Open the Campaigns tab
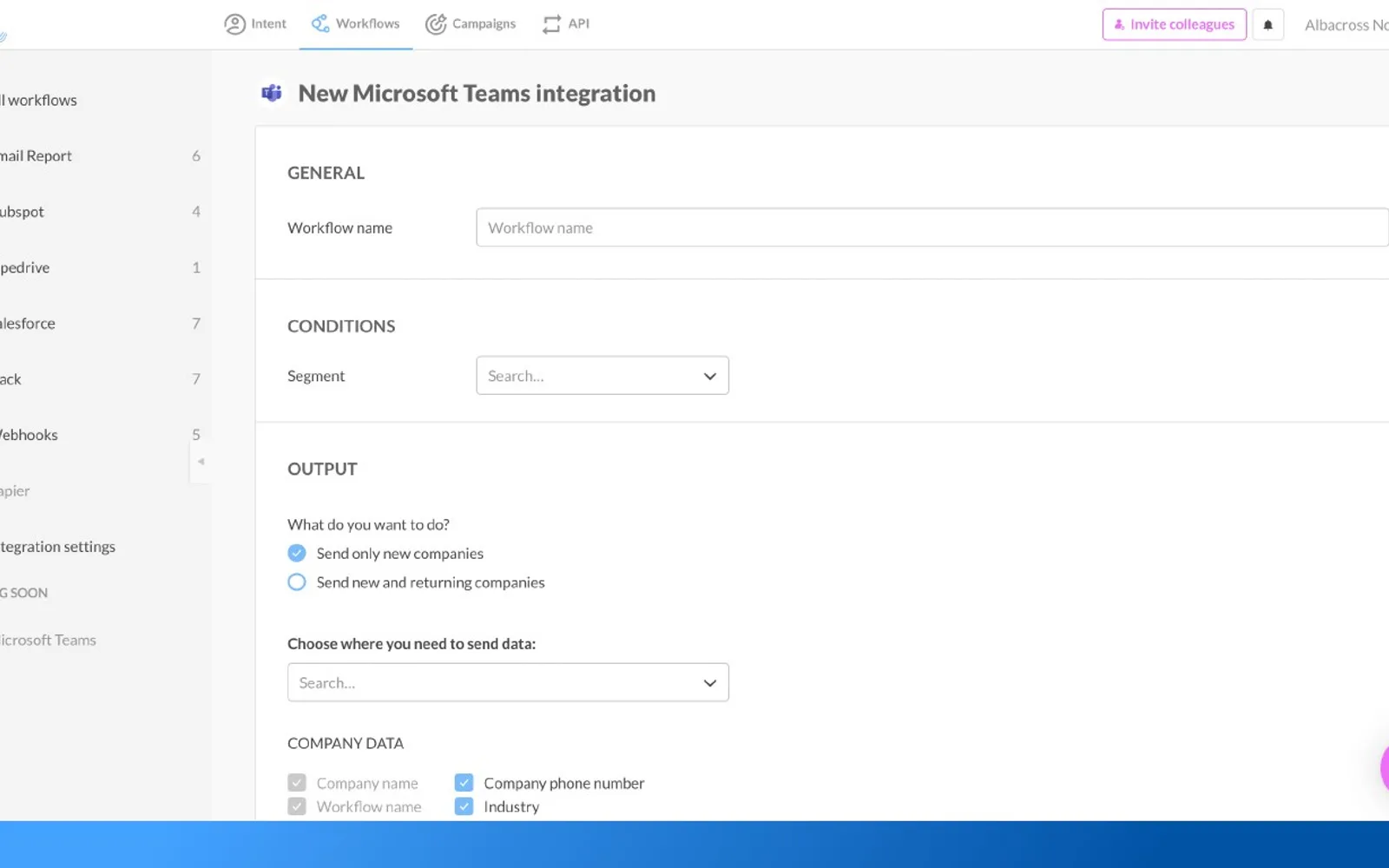The width and height of the screenshot is (1389, 868). (x=471, y=24)
